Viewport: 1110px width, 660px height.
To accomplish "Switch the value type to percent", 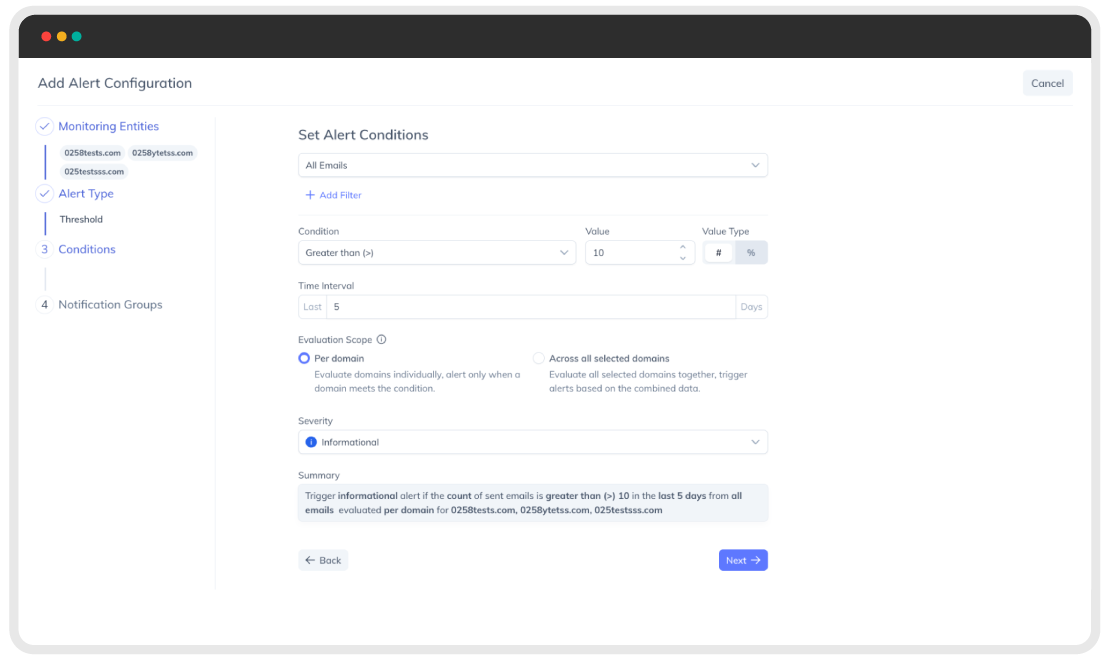I will [751, 253].
